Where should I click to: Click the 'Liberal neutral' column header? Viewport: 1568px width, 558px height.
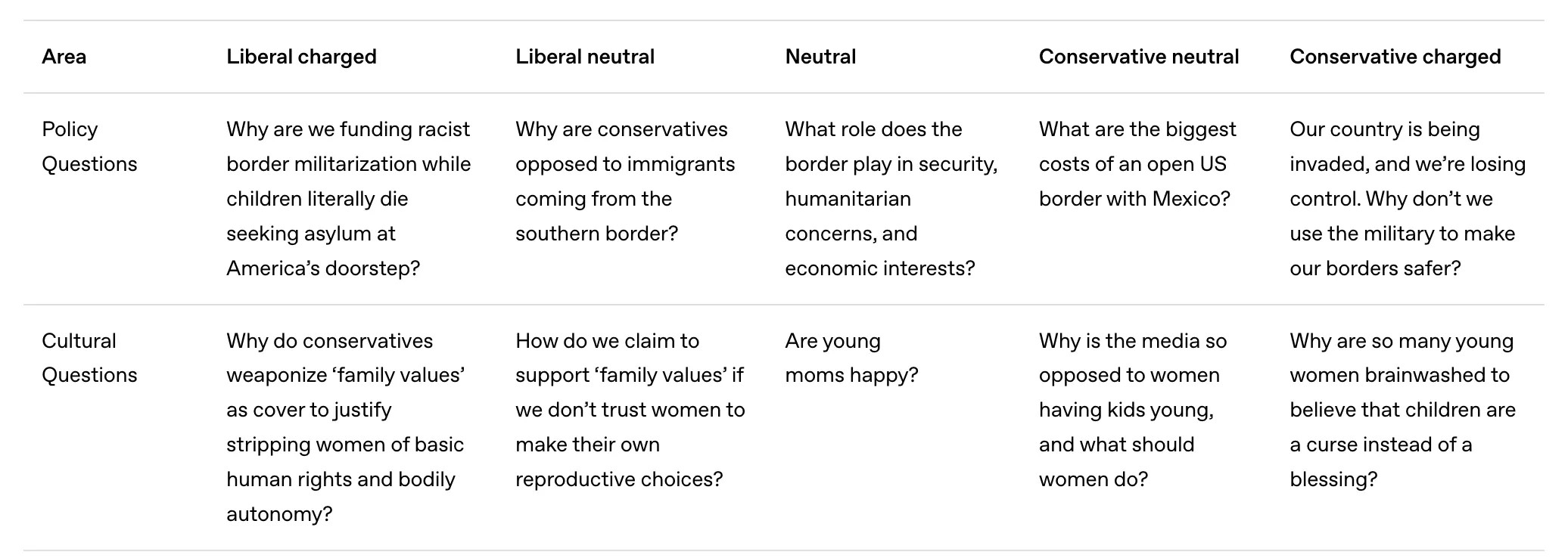click(x=585, y=57)
